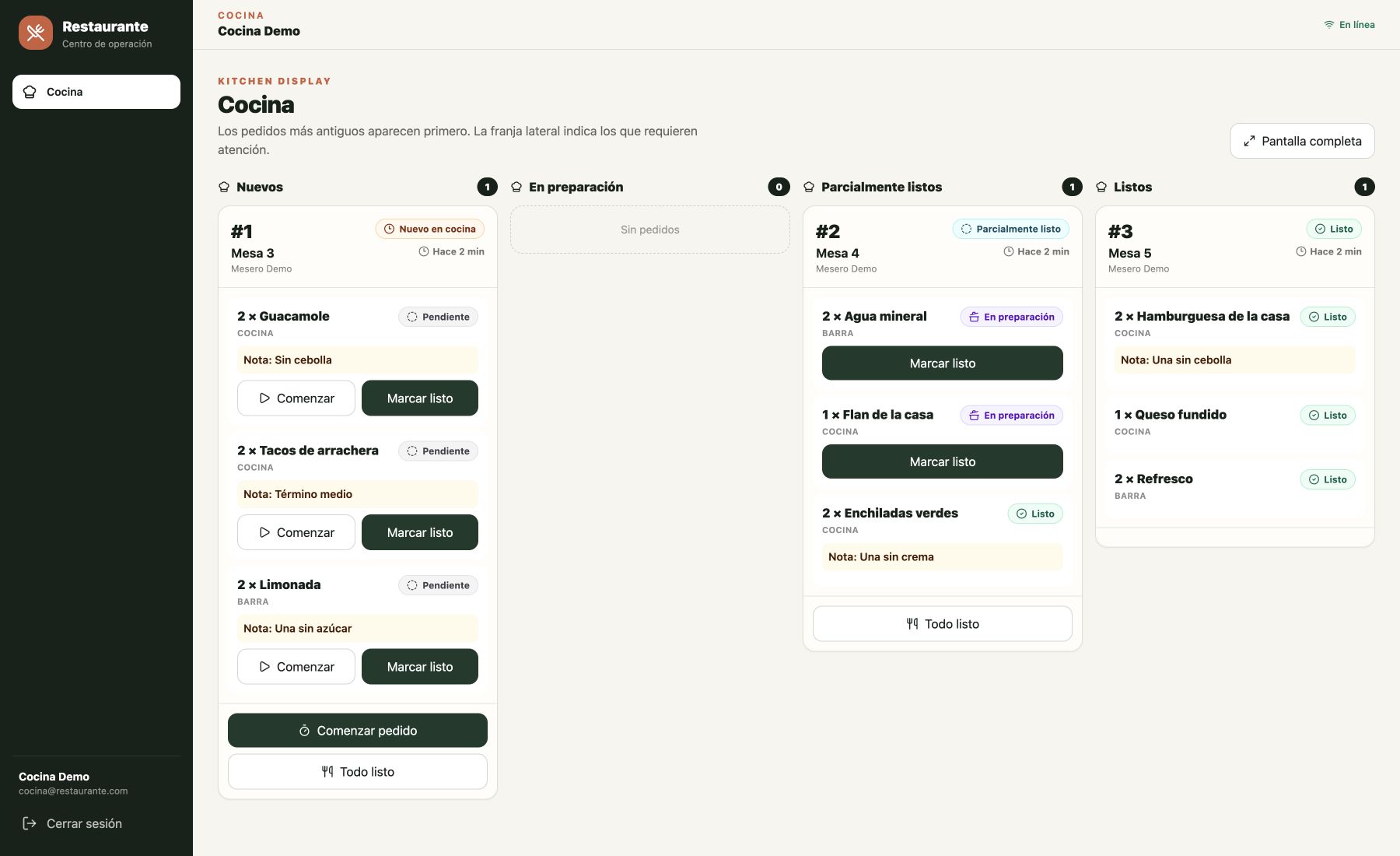
Task: Mark Tacos de arrachera as listo
Action: click(420, 532)
